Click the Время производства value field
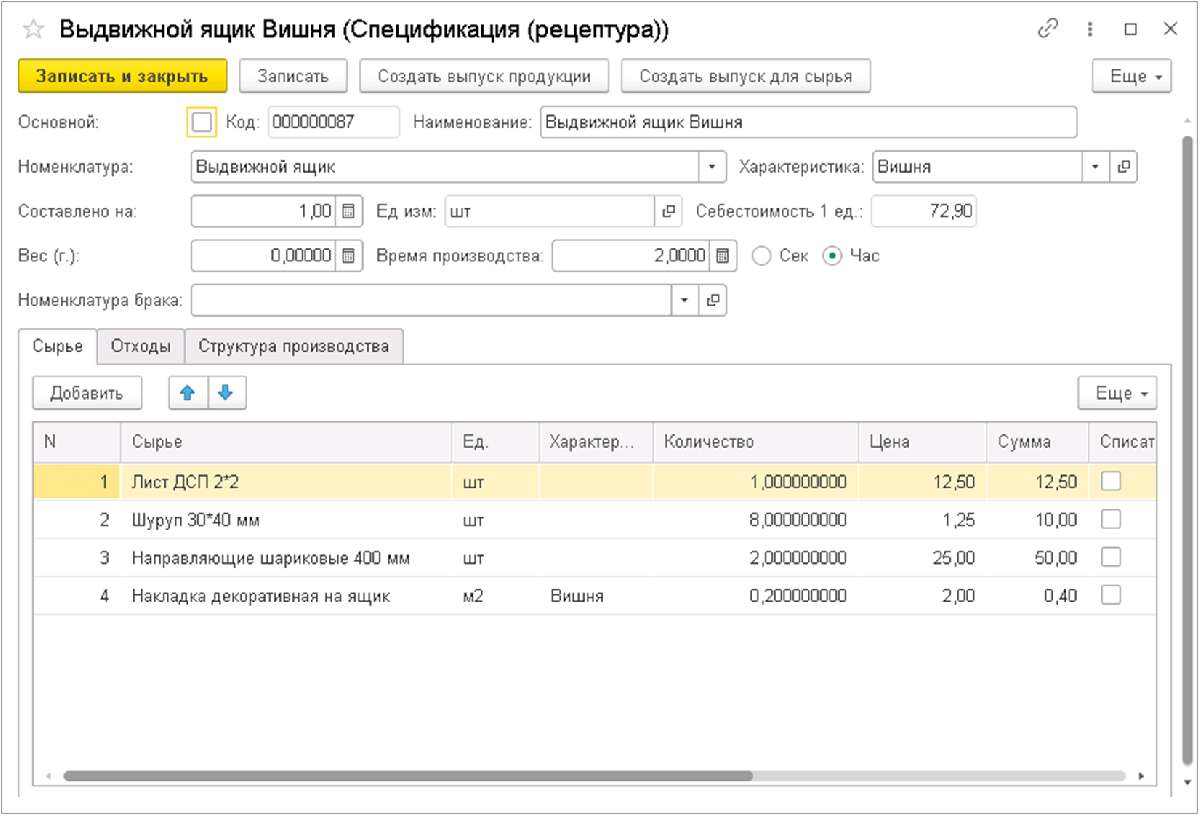This screenshot has height=816, width=1200. [631, 255]
